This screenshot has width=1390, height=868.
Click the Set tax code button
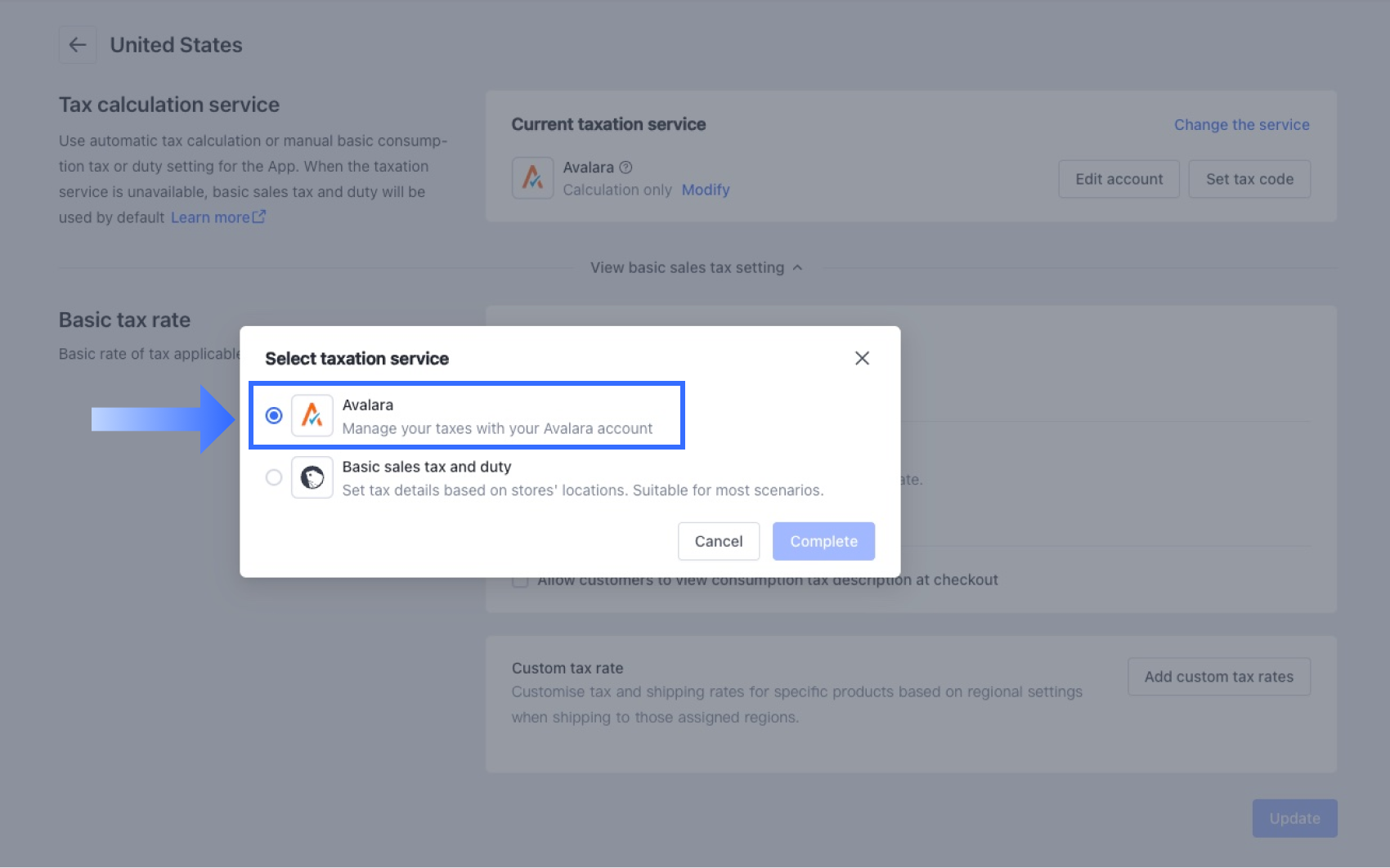tap(1249, 179)
